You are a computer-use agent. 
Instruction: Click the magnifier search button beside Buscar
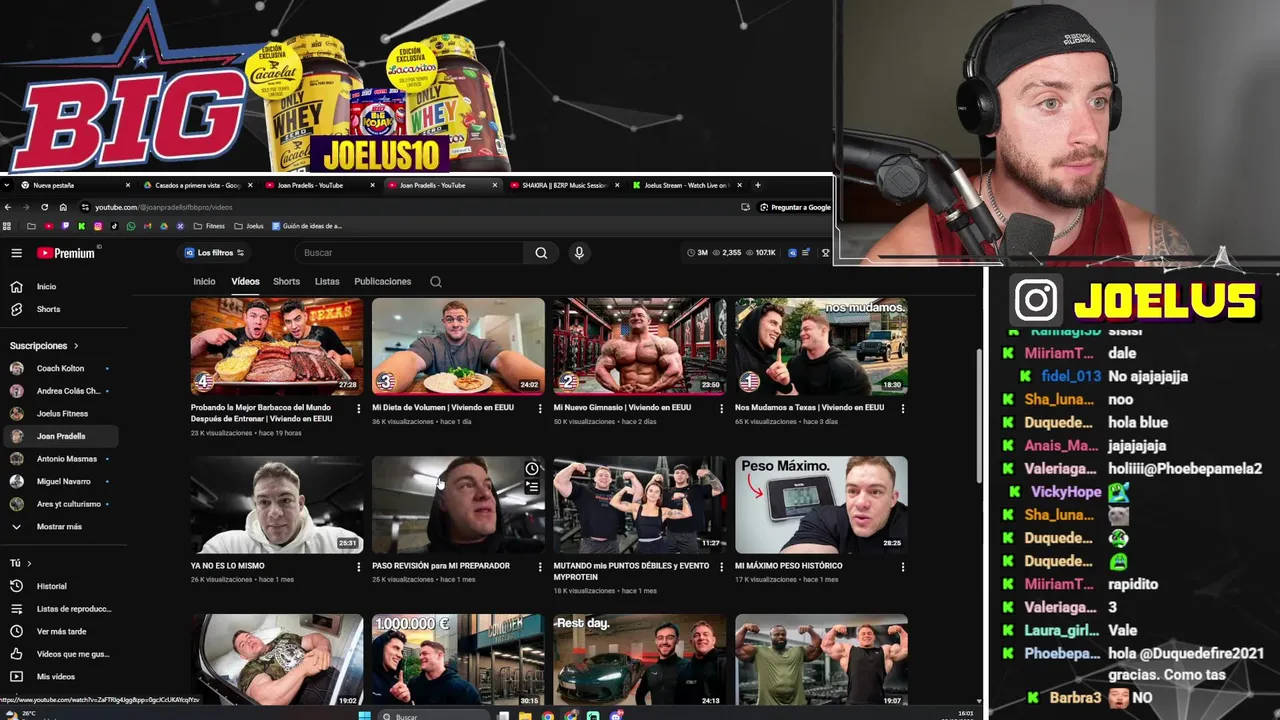(541, 253)
